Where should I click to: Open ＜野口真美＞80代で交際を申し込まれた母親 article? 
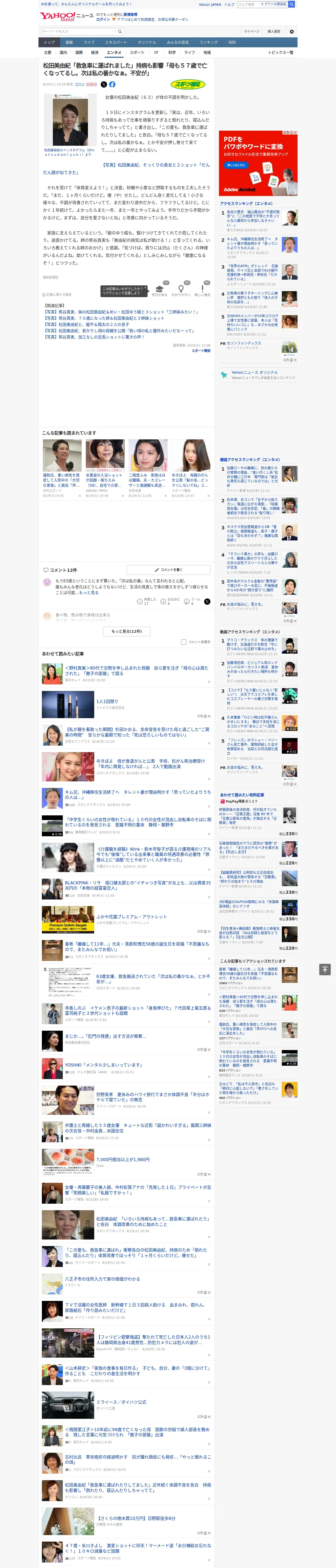pos(137,671)
